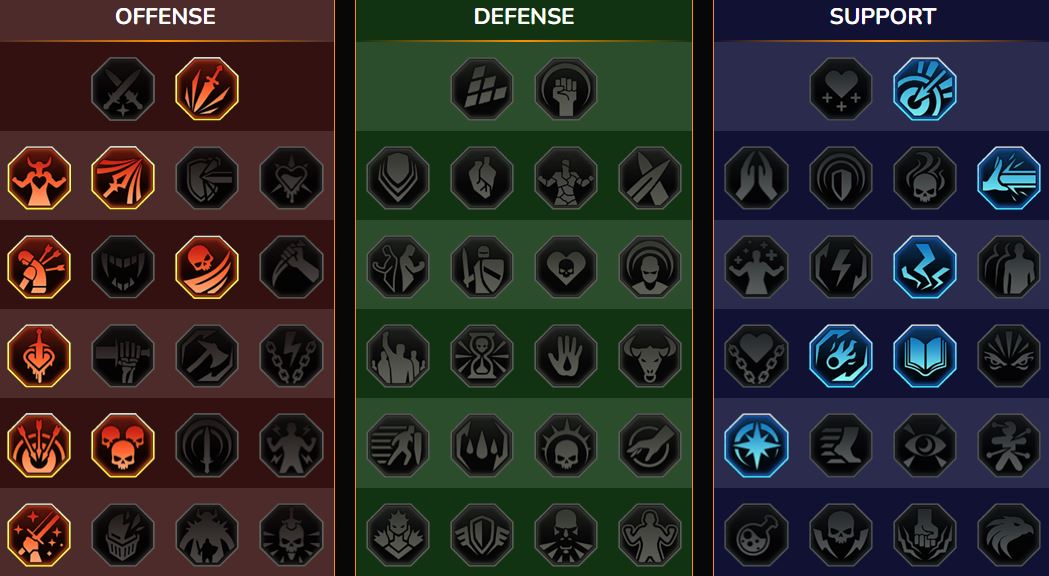Choose the knight helmet mastery in Offense
This screenshot has width=1049, height=576.
(x=123, y=535)
